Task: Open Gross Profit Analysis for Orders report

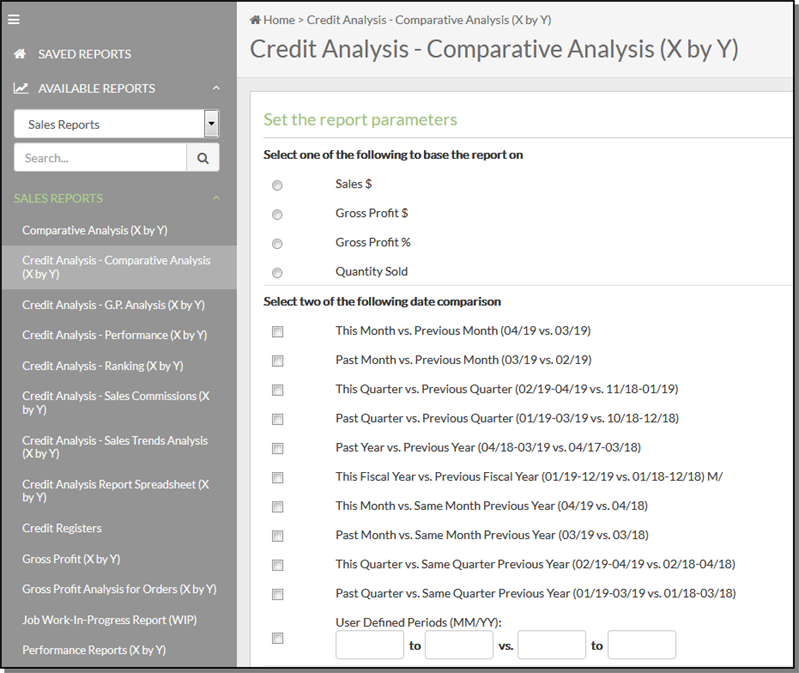Action: click(119, 589)
